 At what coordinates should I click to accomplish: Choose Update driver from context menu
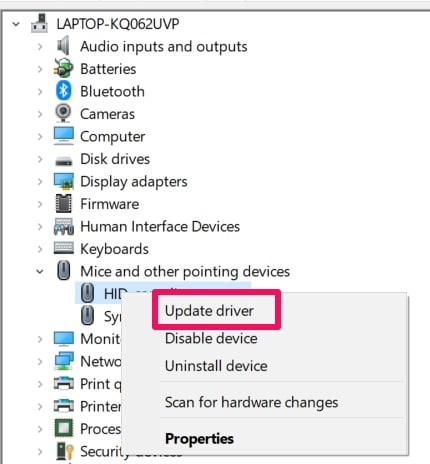point(209,311)
